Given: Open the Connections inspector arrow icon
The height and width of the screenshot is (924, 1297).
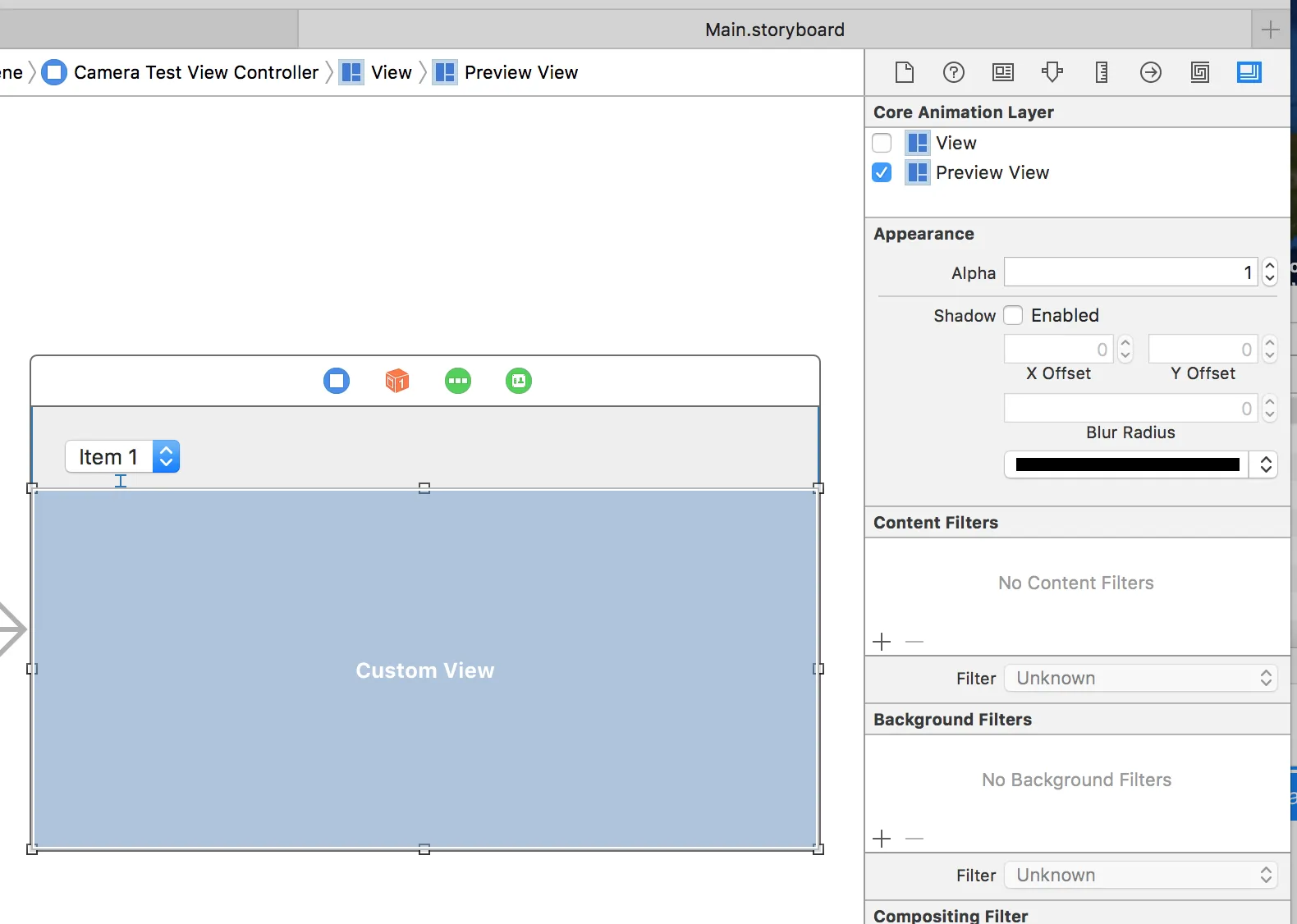Looking at the screenshot, I should (x=1151, y=72).
